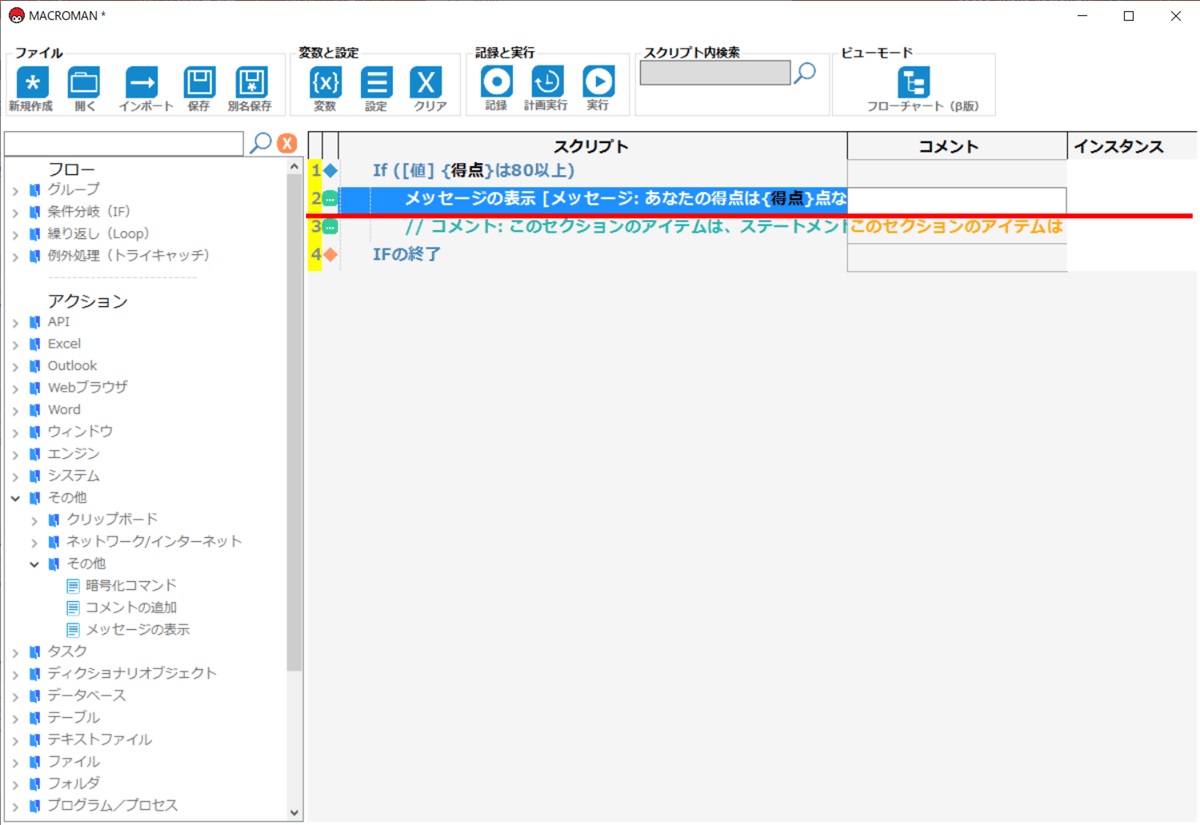Select the テキストファイル command category
This screenshot has height=825, width=1200.
click(x=99, y=740)
